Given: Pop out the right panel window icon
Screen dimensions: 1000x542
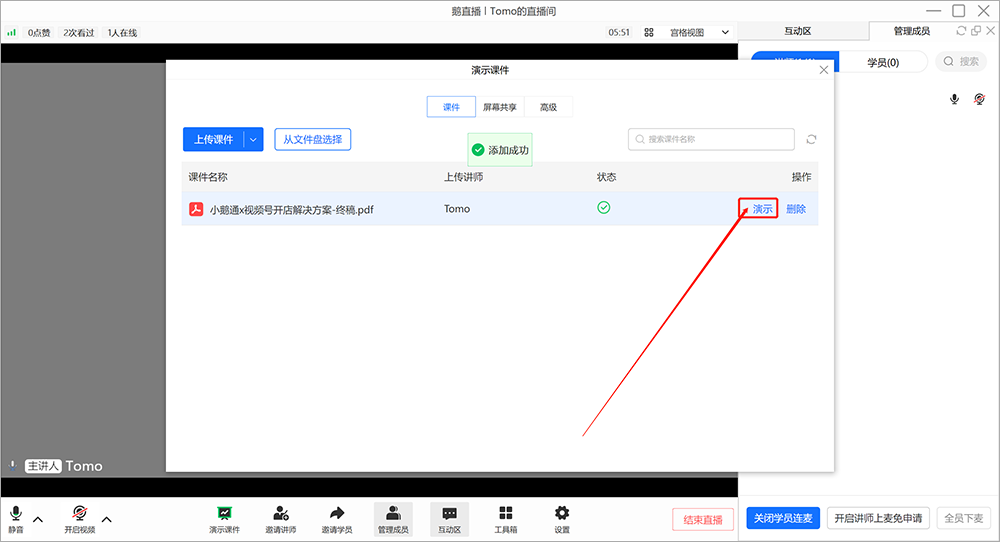Looking at the screenshot, I should 976,31.
